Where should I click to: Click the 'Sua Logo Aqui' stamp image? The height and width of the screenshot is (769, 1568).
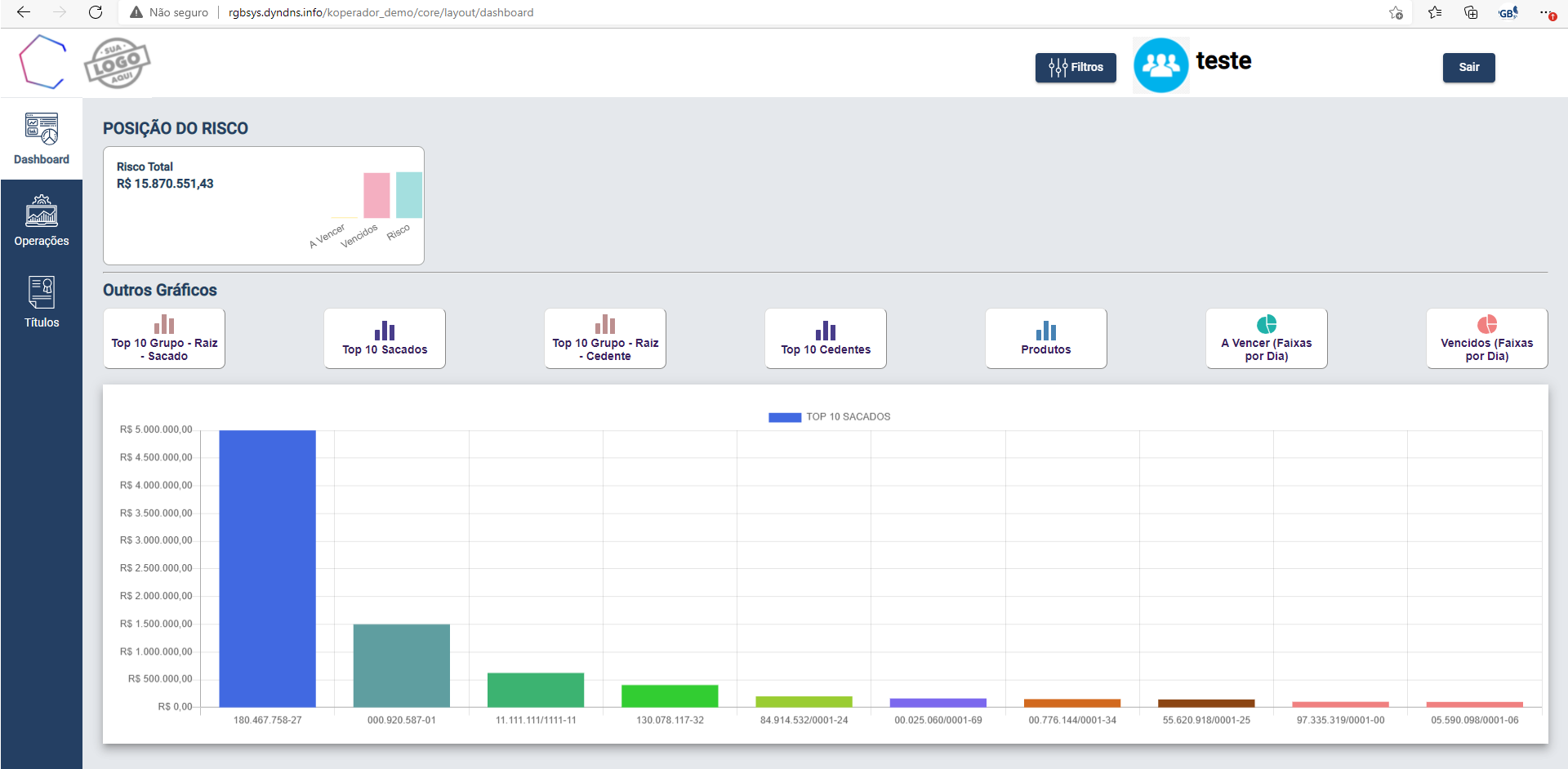pos(118,63)
